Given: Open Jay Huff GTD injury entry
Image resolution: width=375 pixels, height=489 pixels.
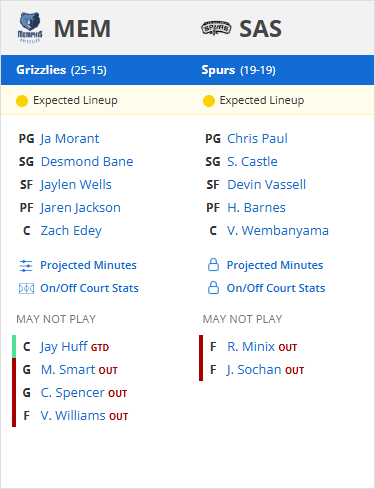Looking at the screenshot, I should (x=74, y=347).
